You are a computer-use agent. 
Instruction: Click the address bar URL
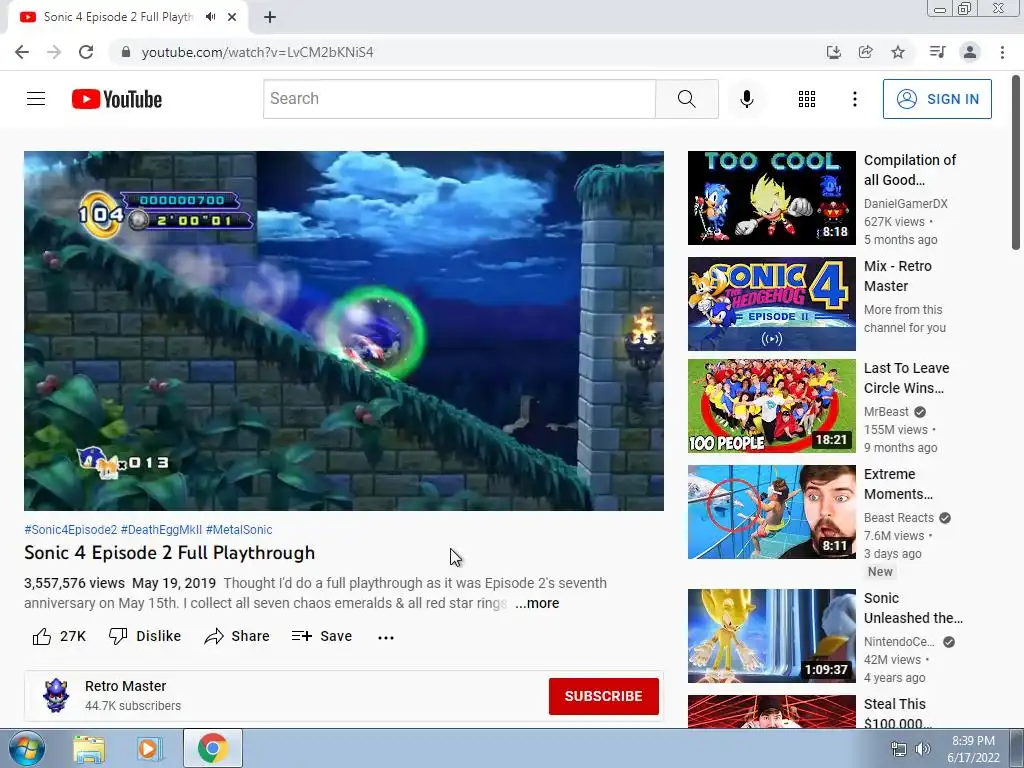pos(257,52)
